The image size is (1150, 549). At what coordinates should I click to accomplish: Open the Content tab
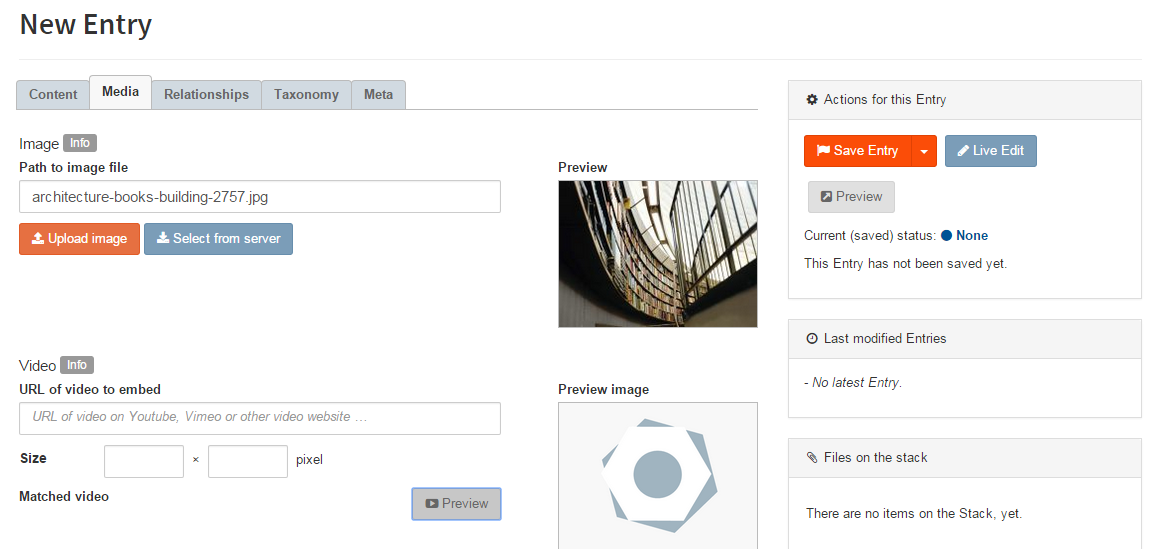click(53, 95)
